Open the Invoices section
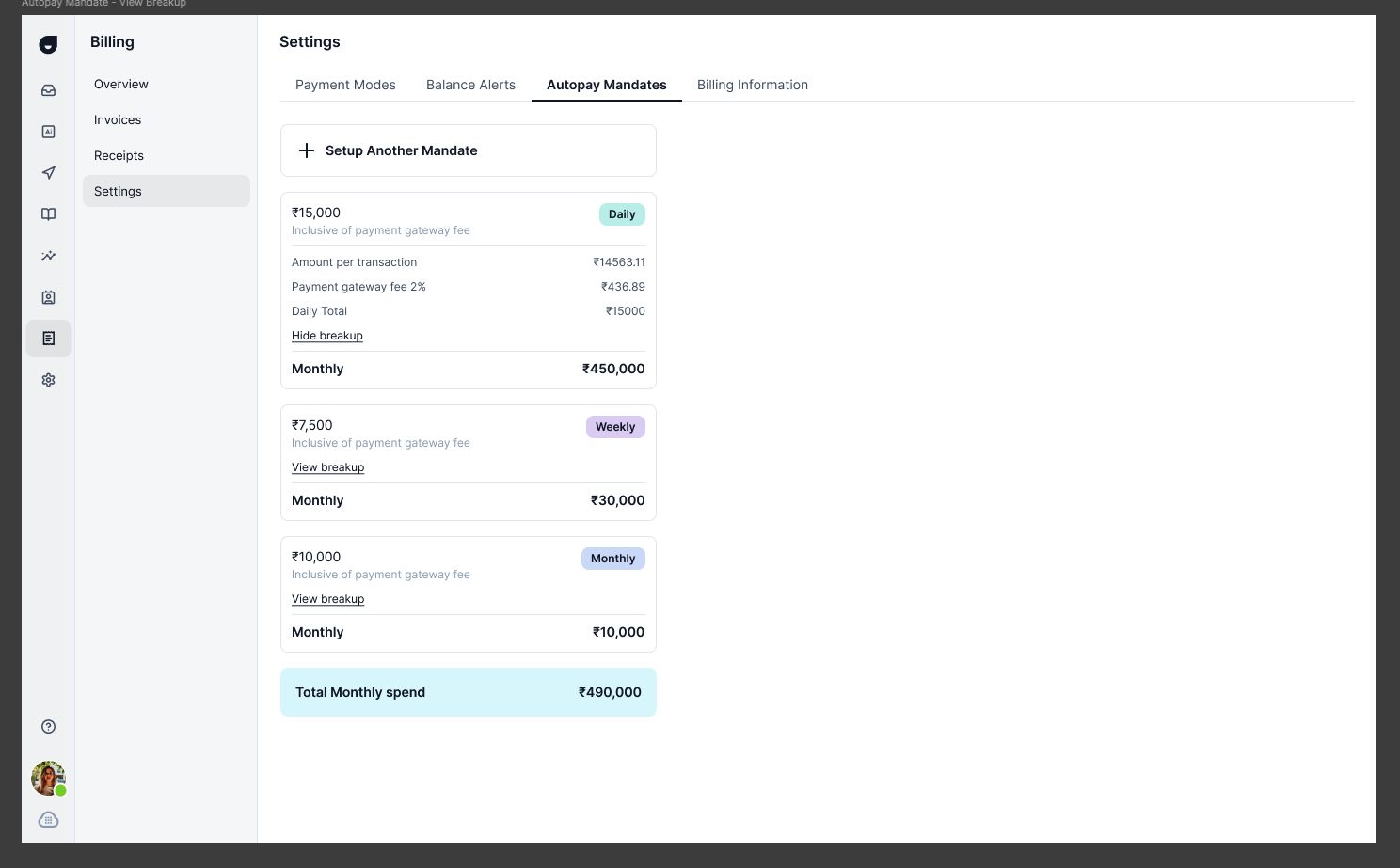Image resolution: width=1400 pixels, height=868 pixels. (x=118, y=120)
